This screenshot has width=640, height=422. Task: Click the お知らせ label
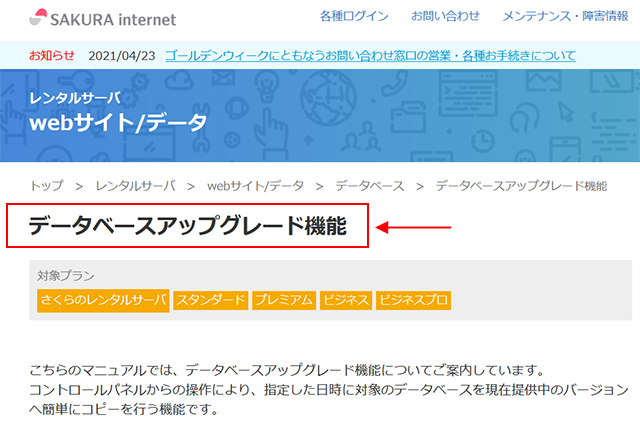(51, 55)
